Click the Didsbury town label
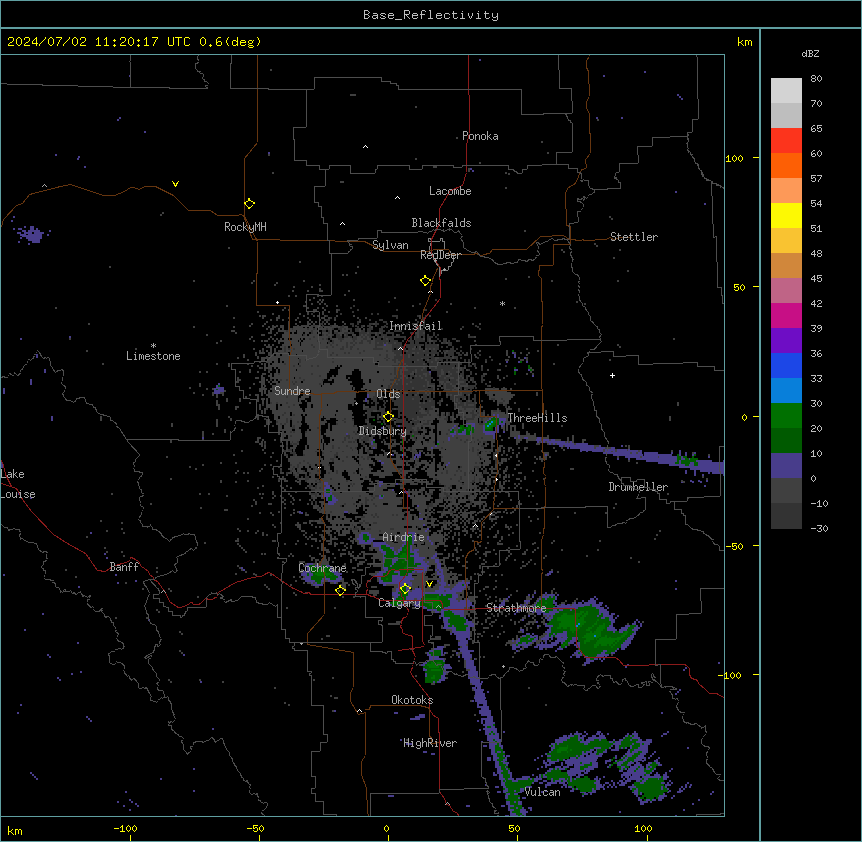The width and height of the screenshot is (862, 842). 382,431
